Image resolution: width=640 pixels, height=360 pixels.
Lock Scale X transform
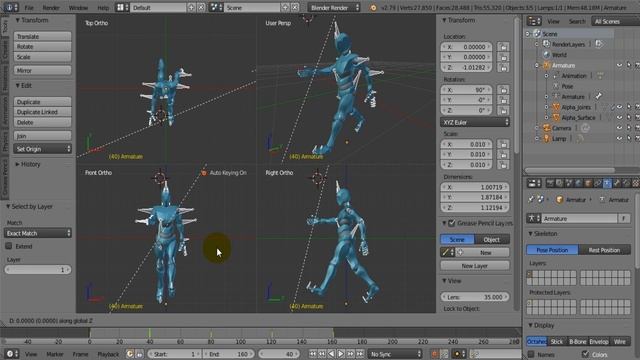pos(503,144)
